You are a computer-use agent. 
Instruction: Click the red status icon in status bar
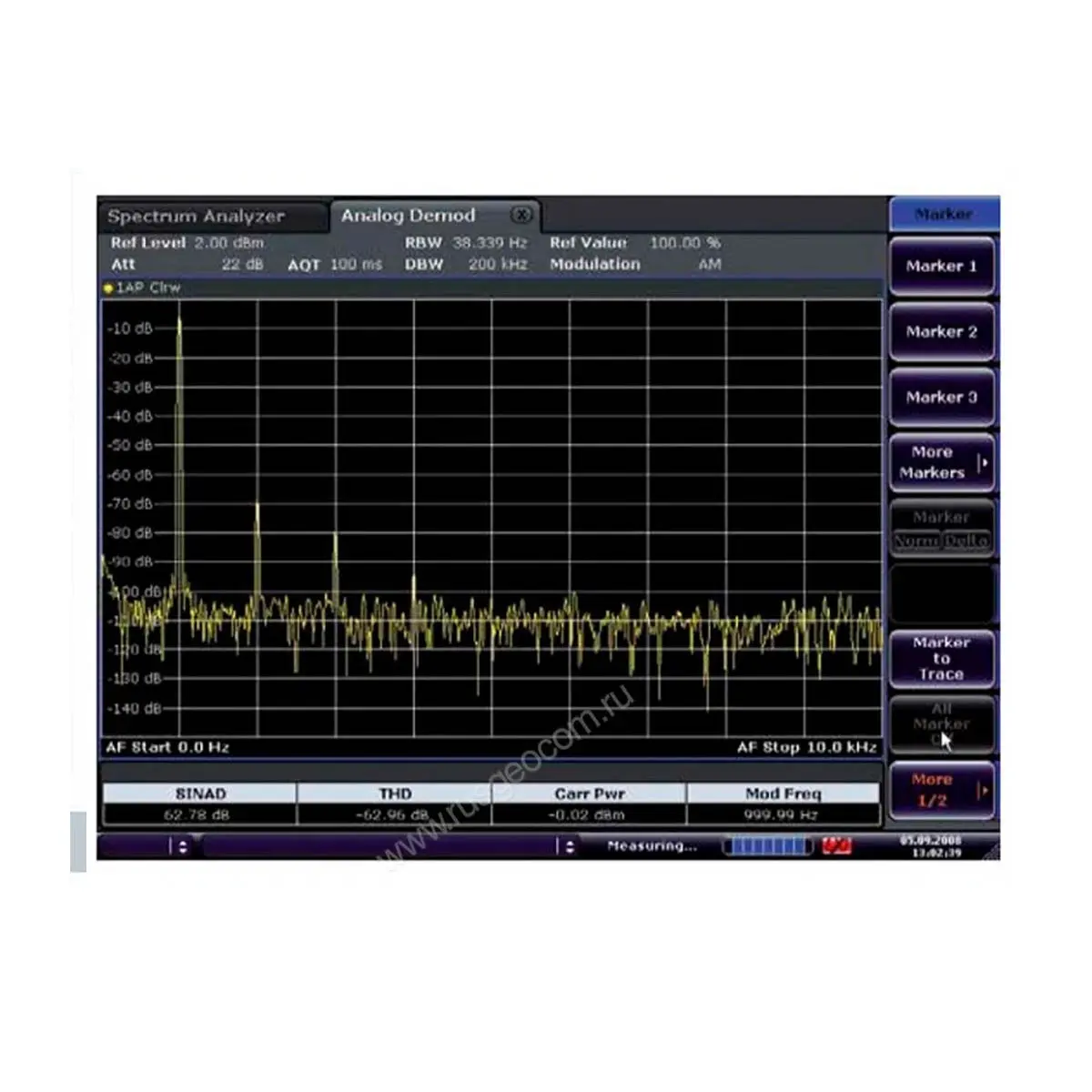(x=836, y=846)
